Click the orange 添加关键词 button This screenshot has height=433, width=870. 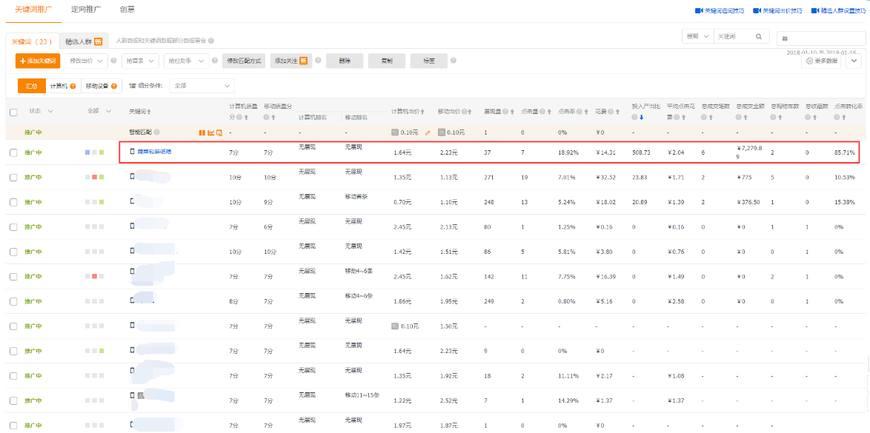38,61
